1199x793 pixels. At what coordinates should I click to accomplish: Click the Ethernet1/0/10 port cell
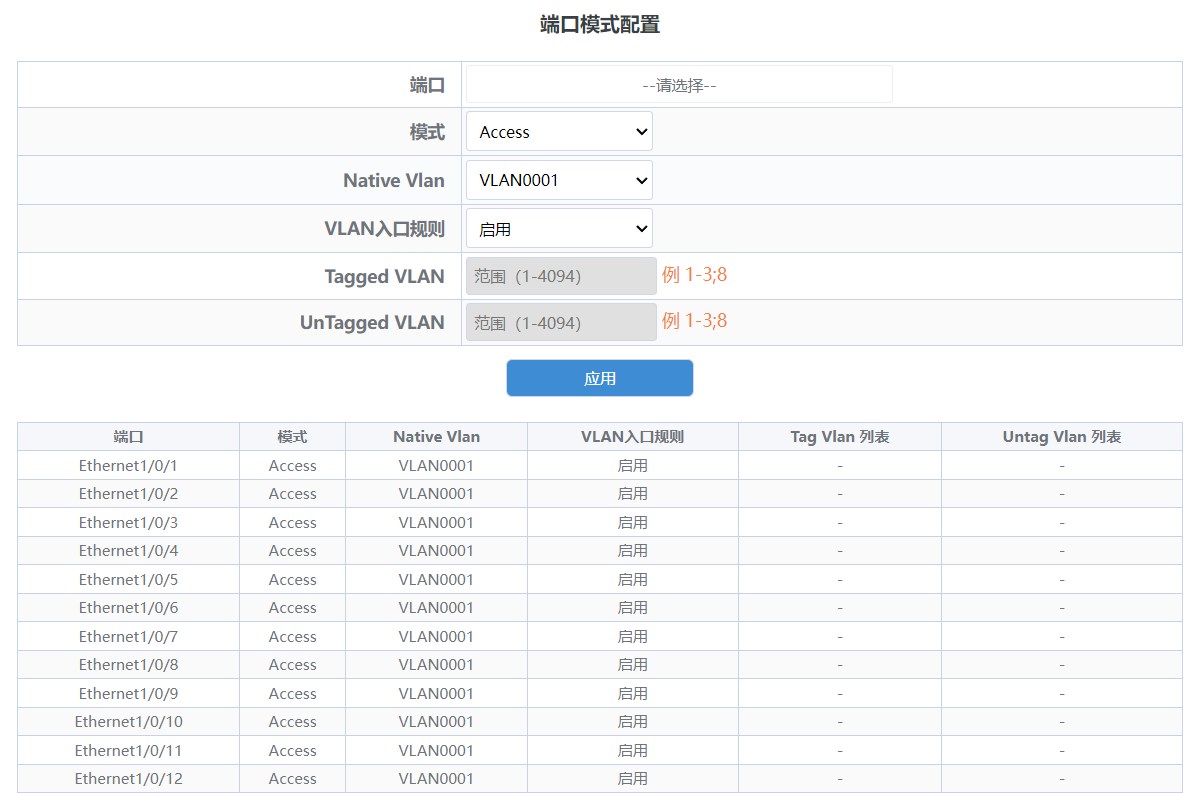[128, 722]
